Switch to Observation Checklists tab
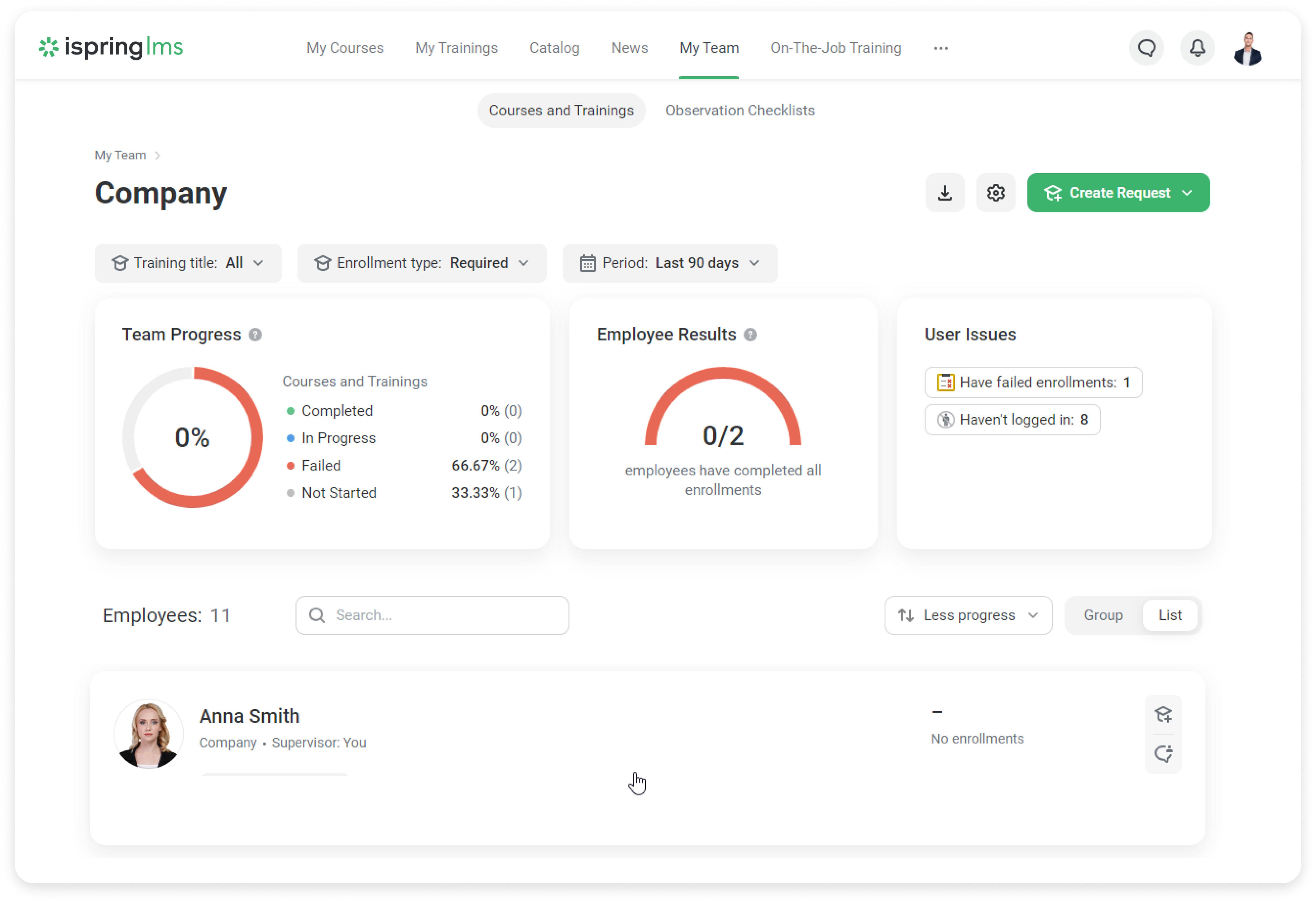This screenshot has width=1316, height=902. tap(740, 111)
